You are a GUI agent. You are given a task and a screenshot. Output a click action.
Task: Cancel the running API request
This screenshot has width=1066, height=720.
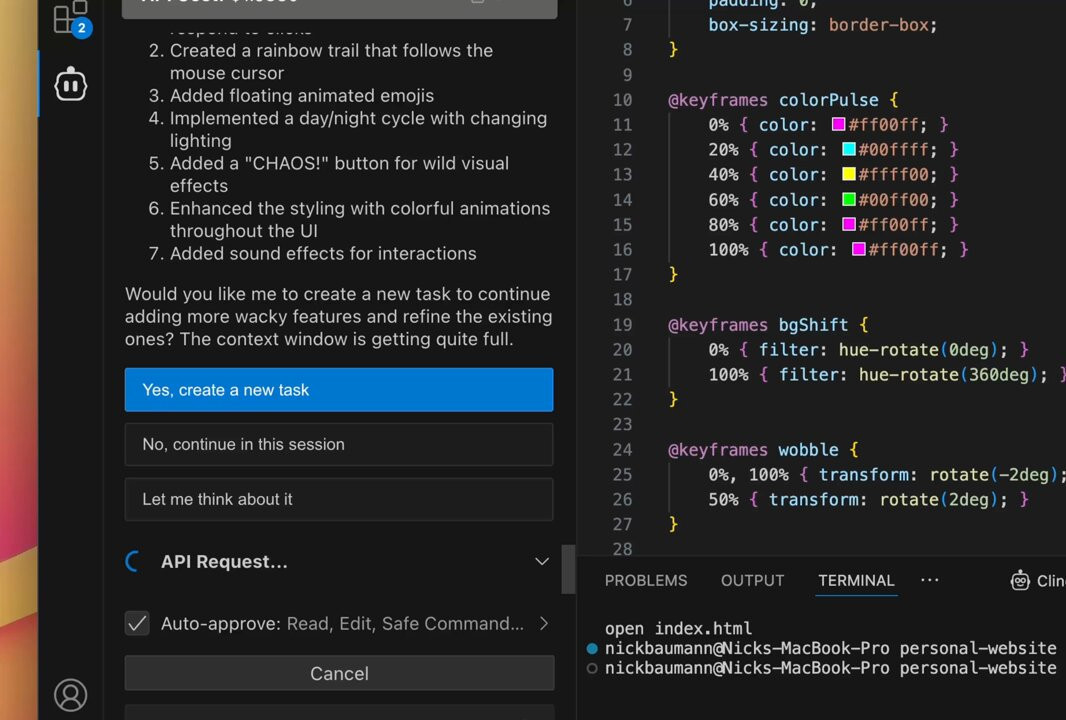339,673
